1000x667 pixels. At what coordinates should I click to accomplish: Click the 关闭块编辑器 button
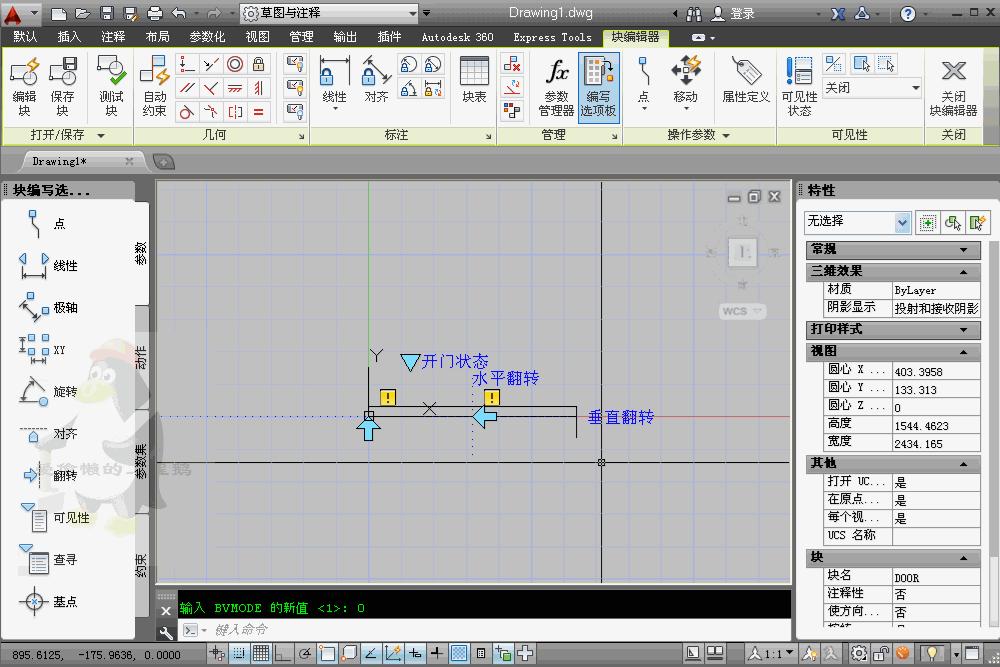(952, 85)
